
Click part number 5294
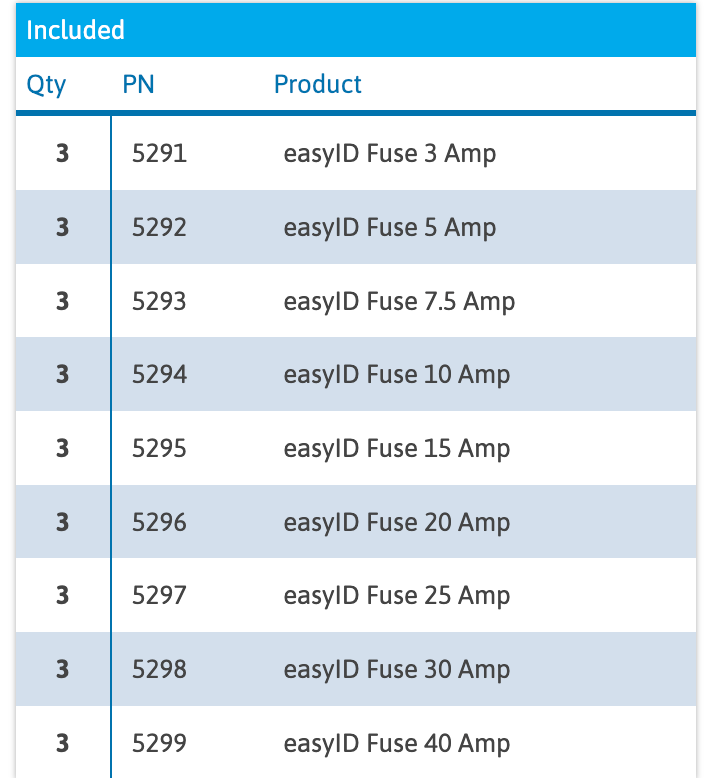point(159,374)
